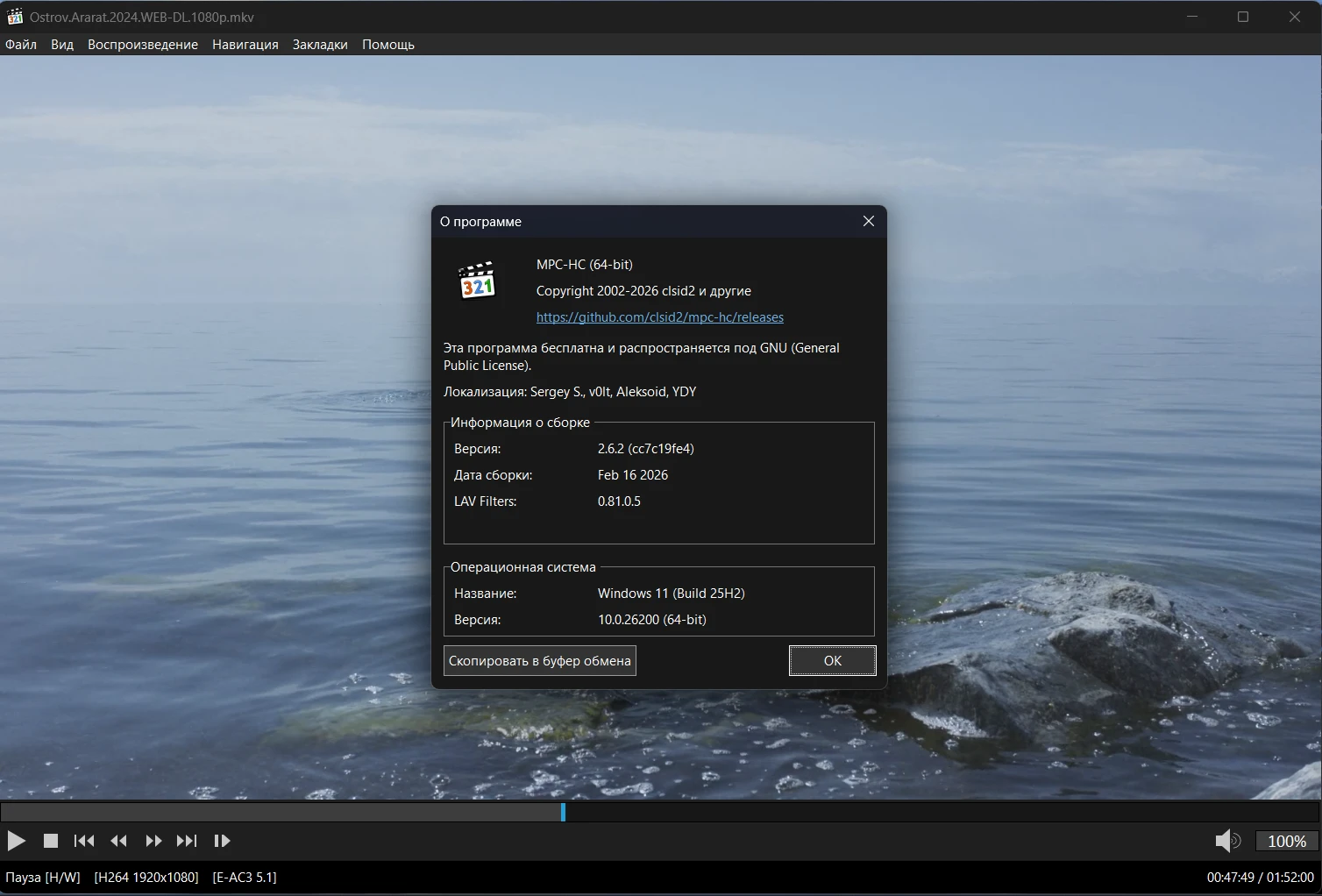Viewport: 1322px width, 896px height.
Task: Click the Stop playback button
Action: [51, 841]
